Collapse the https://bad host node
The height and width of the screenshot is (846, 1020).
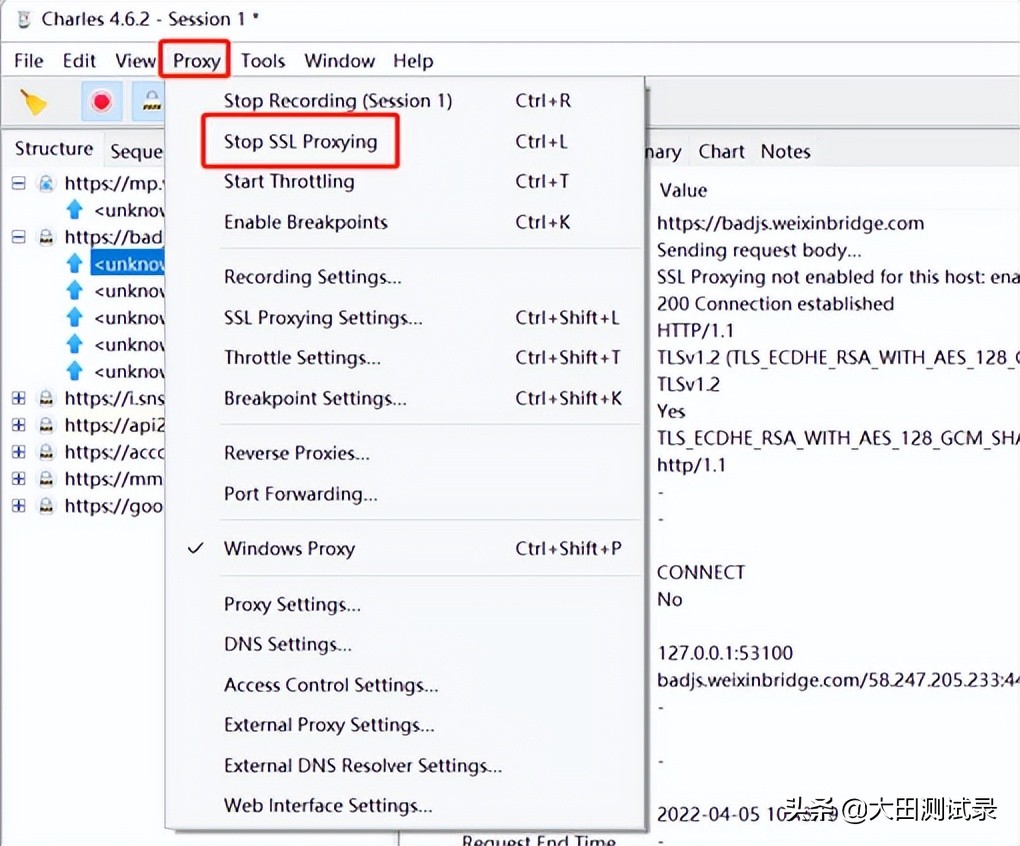pyautogui.click(x=19, y=237)
